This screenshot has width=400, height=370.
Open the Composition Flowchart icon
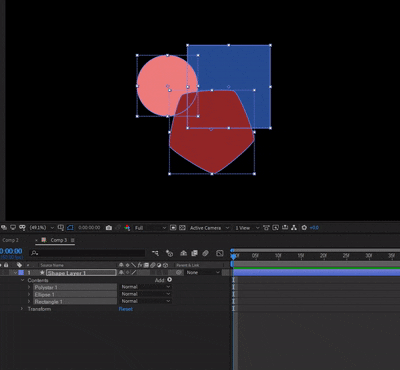pyautogui.click(x=294, y=228)
